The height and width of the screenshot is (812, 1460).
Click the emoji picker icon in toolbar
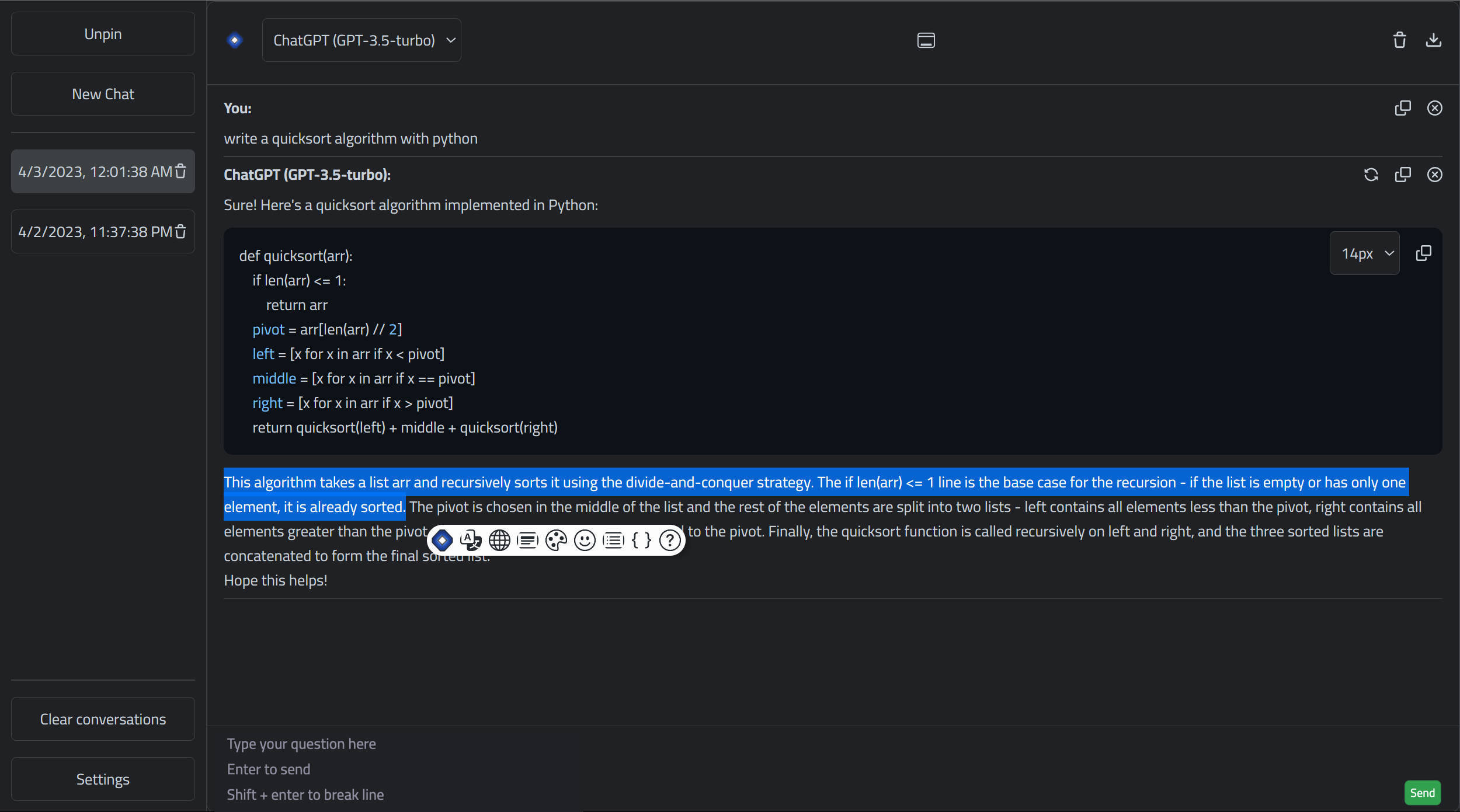click(x=584, y=539)
